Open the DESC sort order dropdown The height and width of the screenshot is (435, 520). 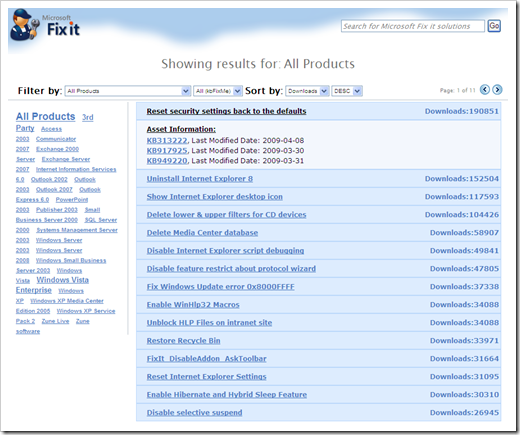(x=347, y=91)
